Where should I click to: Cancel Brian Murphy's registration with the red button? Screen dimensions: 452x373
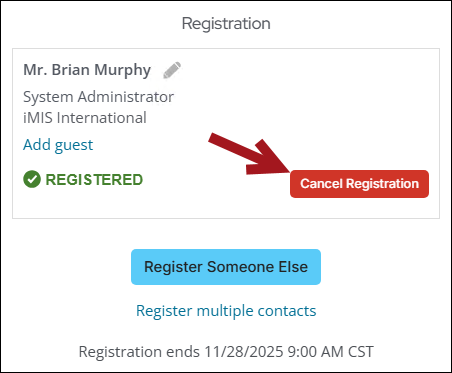point(359,184)
